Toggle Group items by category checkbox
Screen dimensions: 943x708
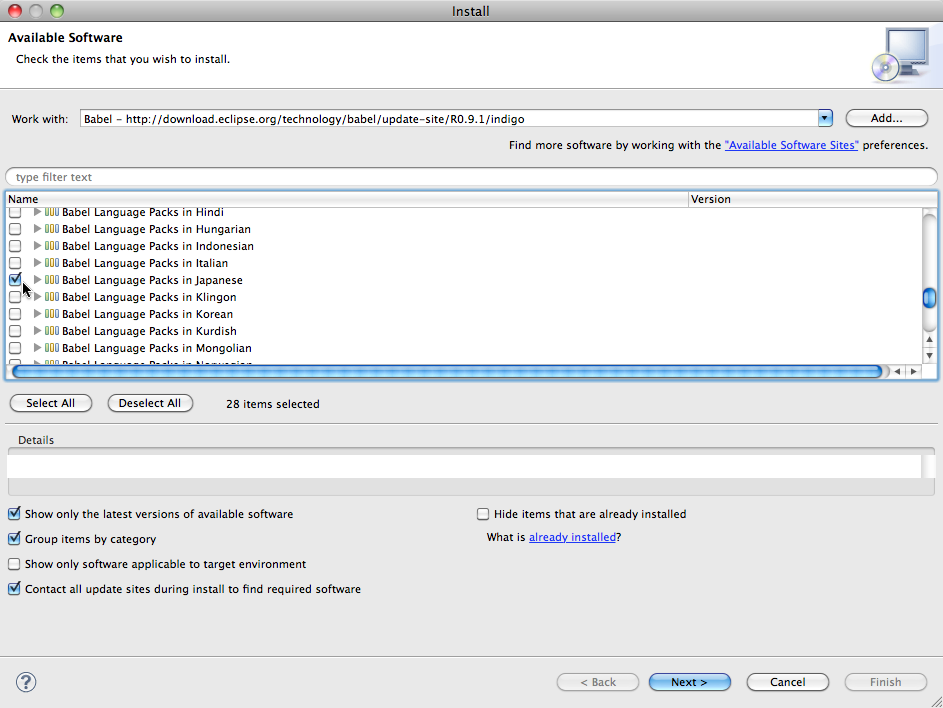pos(14,539)
